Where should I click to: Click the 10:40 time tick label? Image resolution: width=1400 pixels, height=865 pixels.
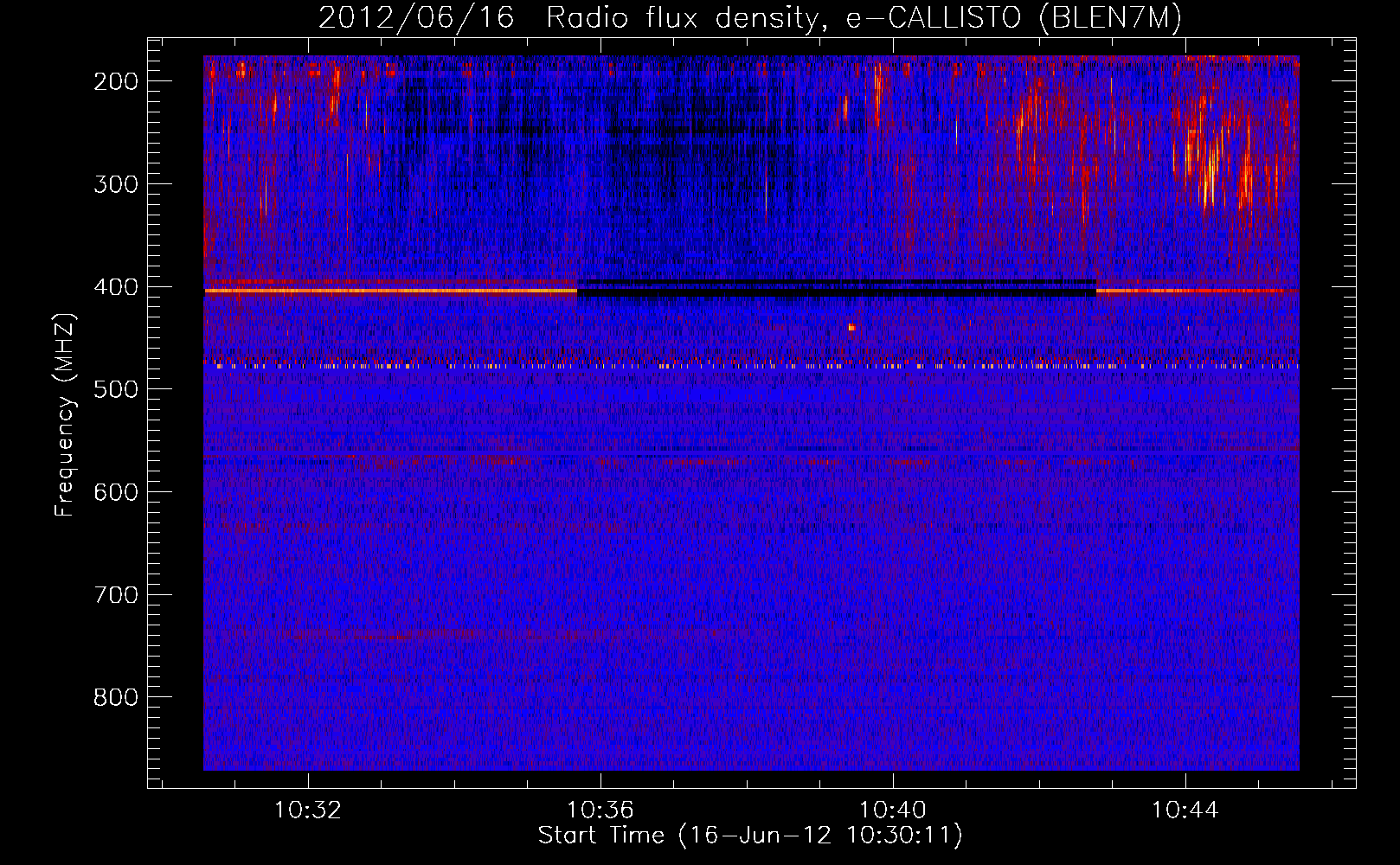pos(893,811)
